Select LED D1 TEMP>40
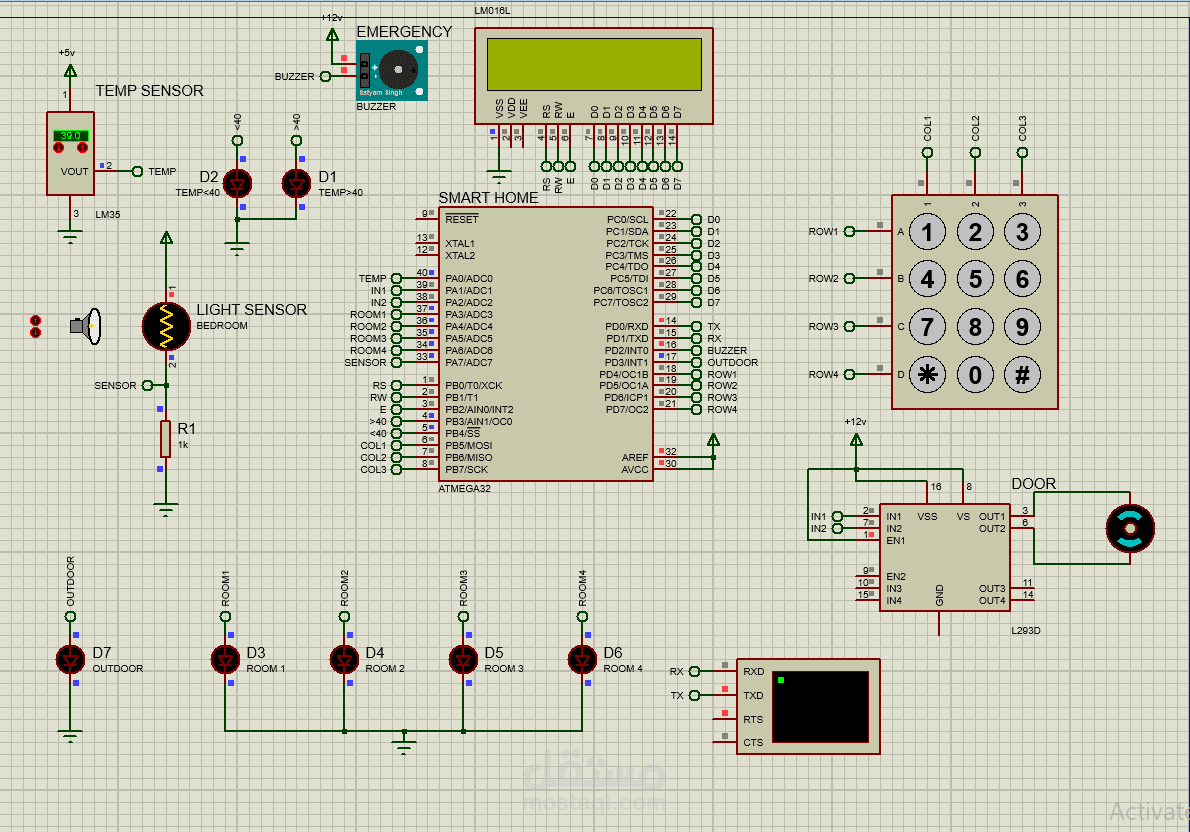 click(297, 184)
